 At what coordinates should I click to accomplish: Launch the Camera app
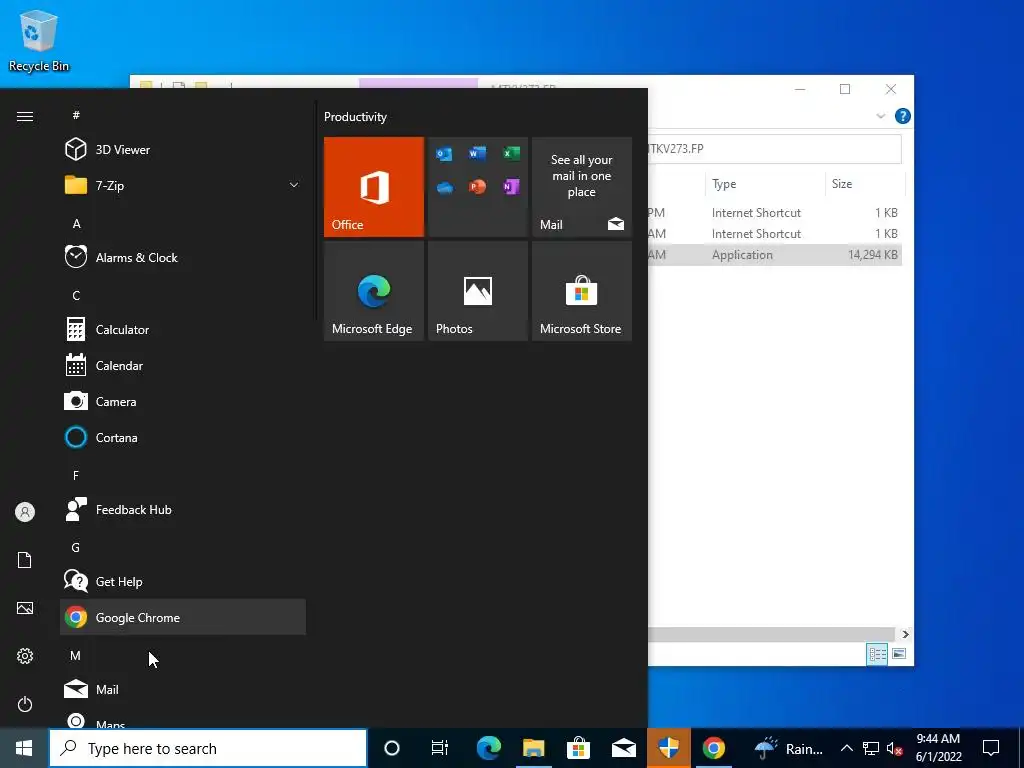coord(183,402)
